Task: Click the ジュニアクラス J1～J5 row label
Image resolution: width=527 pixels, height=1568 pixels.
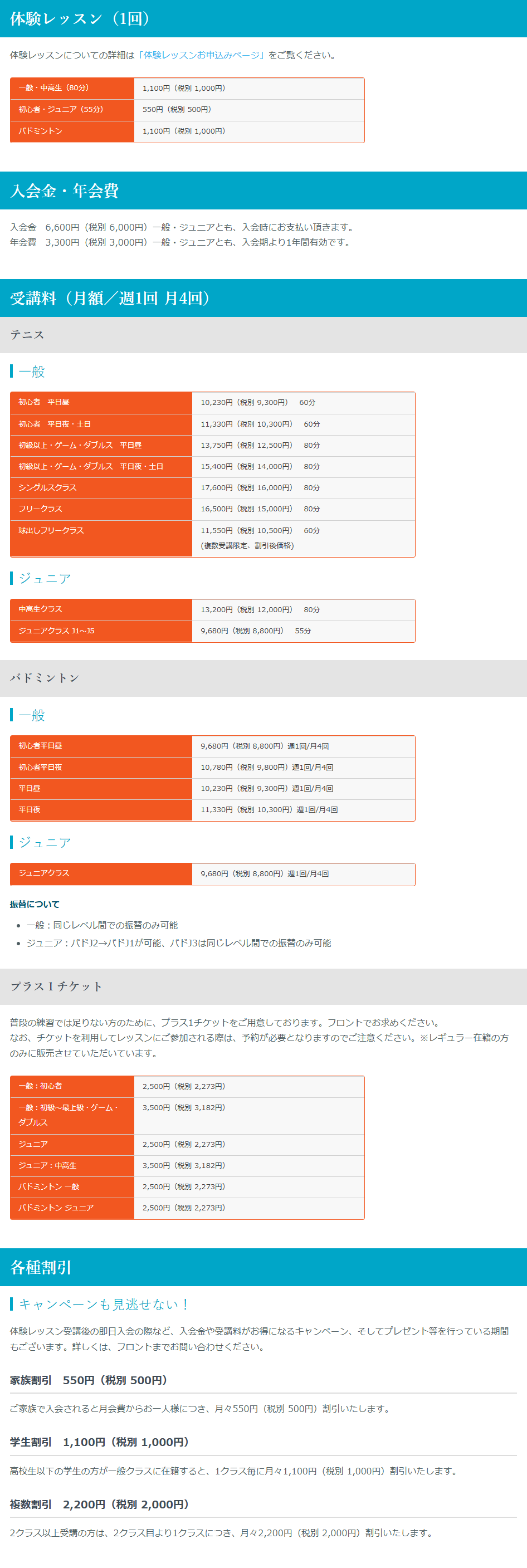Action: [57, 631]
